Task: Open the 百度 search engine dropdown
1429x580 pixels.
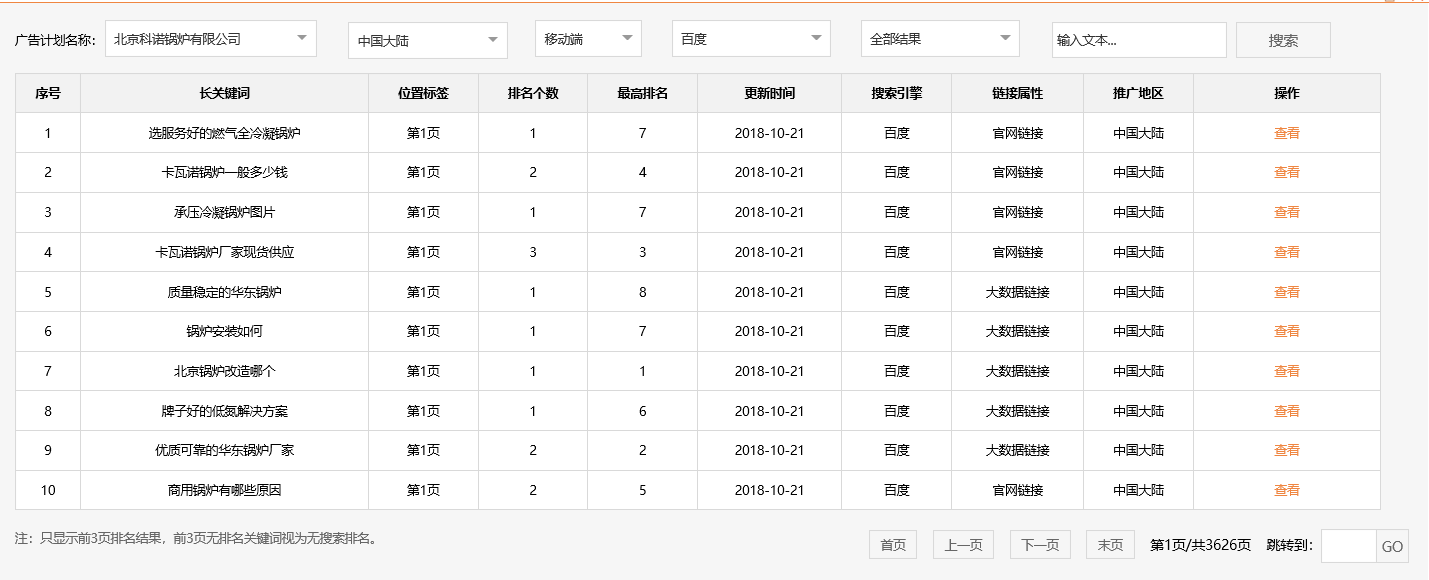Action: (749, 38)
